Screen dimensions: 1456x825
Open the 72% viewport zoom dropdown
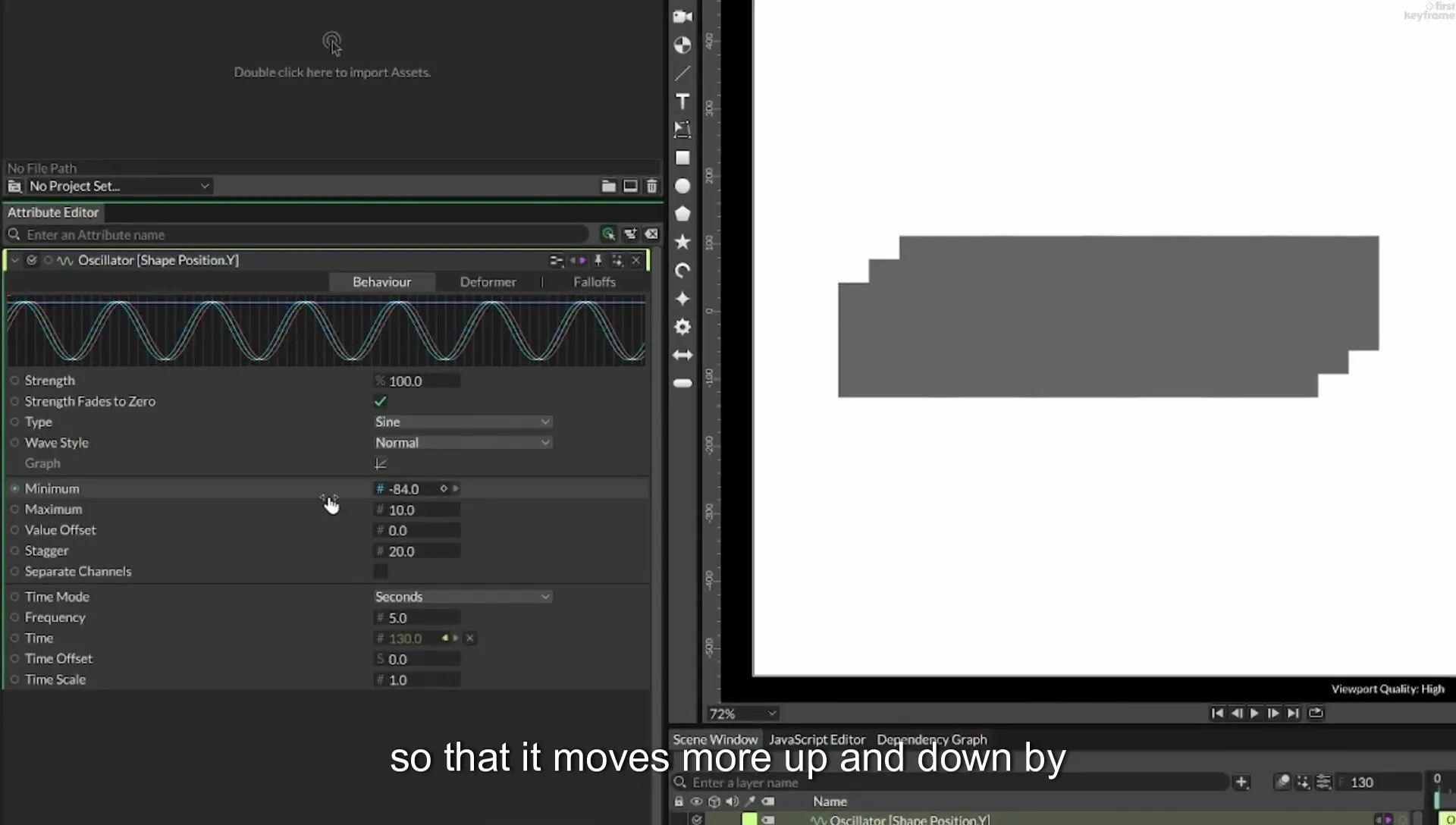click(x=742, y=714)
